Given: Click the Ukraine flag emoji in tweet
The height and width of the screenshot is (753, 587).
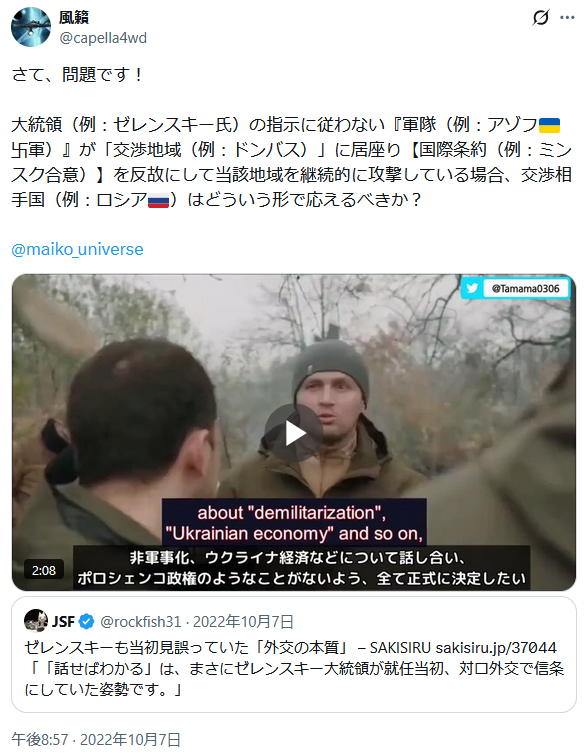Looking at the screenshot, I should [x=550, y=125].
